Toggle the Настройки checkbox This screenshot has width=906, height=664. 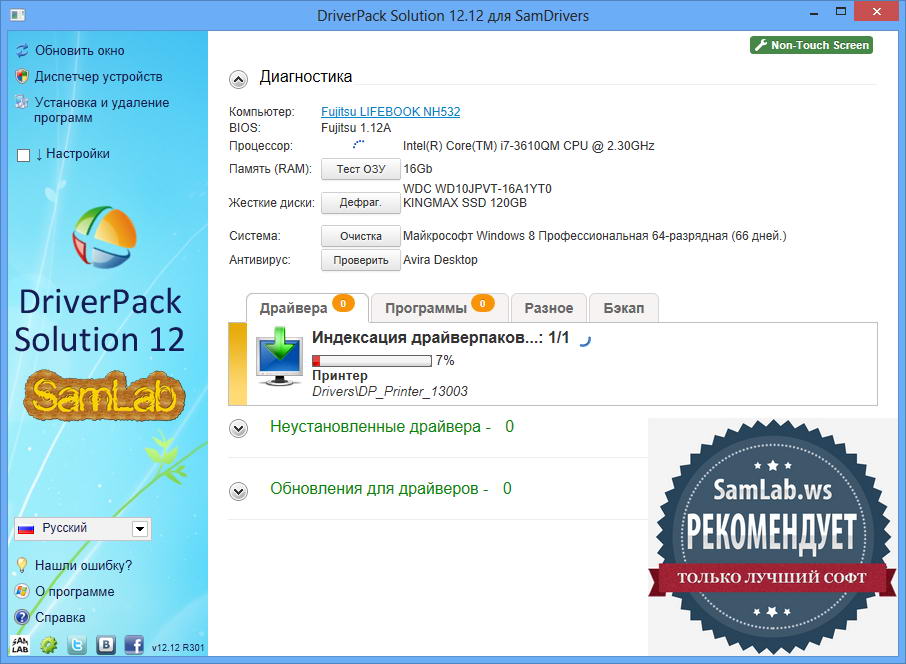pos(24,155)
